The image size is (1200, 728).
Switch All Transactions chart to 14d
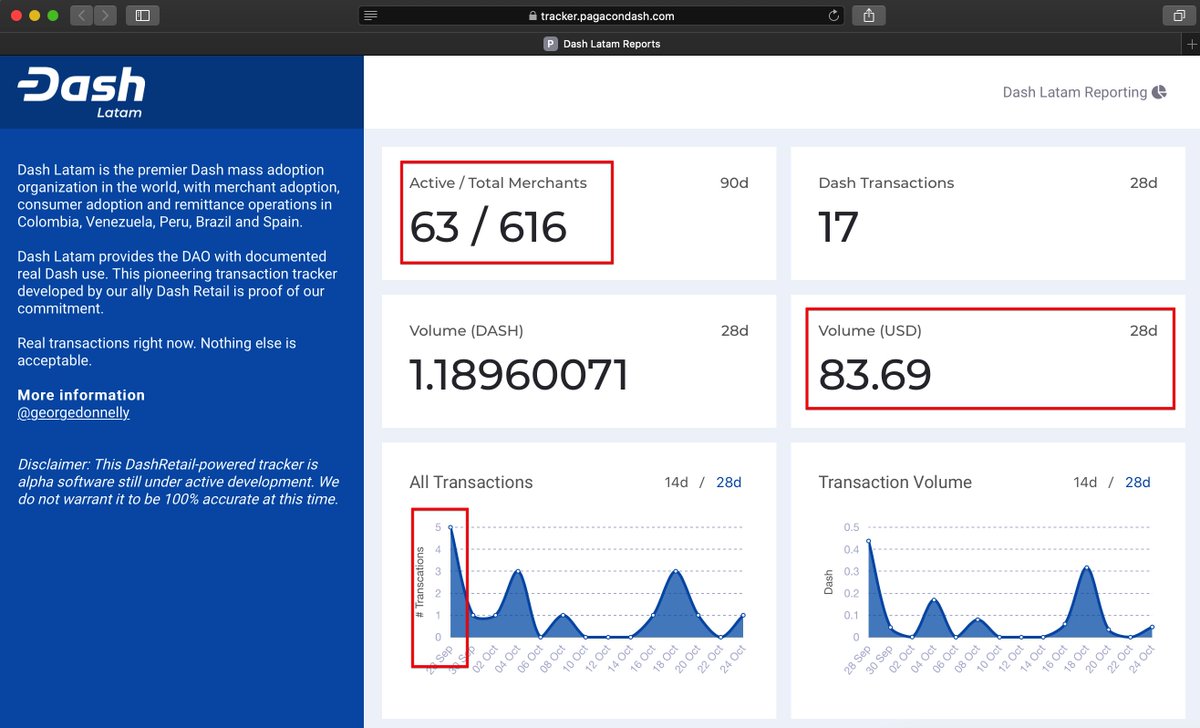click(x=676, y=482)
